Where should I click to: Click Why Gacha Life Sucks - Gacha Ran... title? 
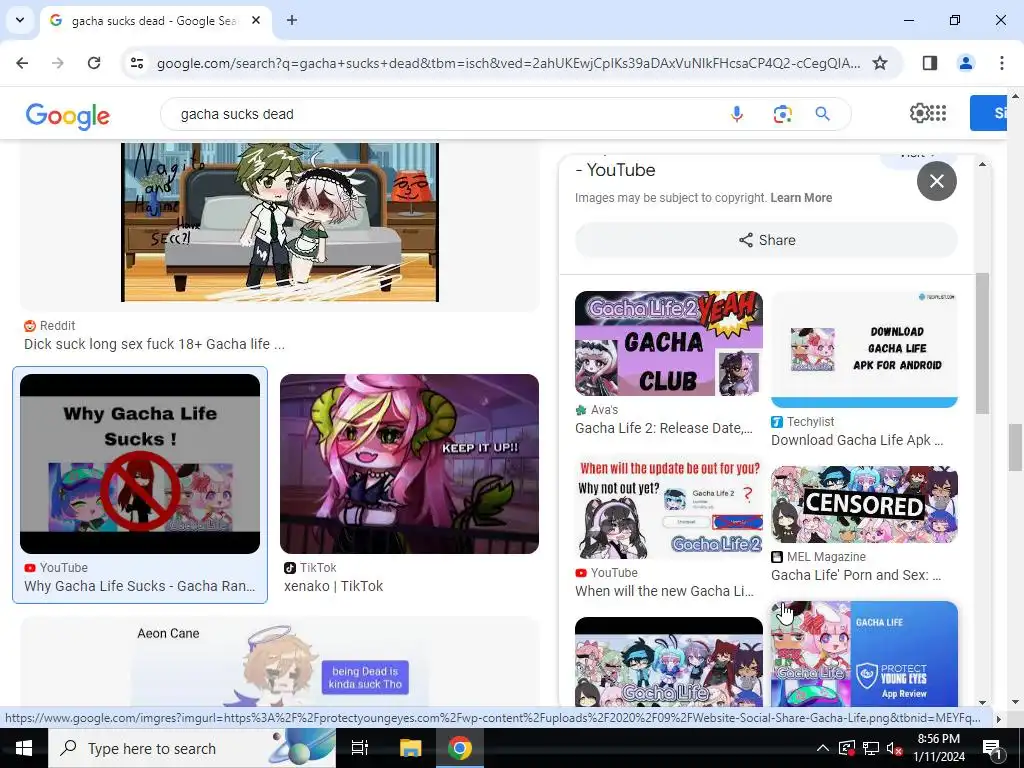pos(140,586)
